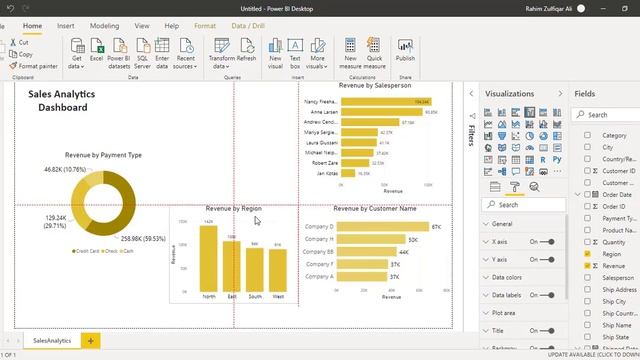
Task: Check the City field checkbox
Action: click(x=587, y=147)
